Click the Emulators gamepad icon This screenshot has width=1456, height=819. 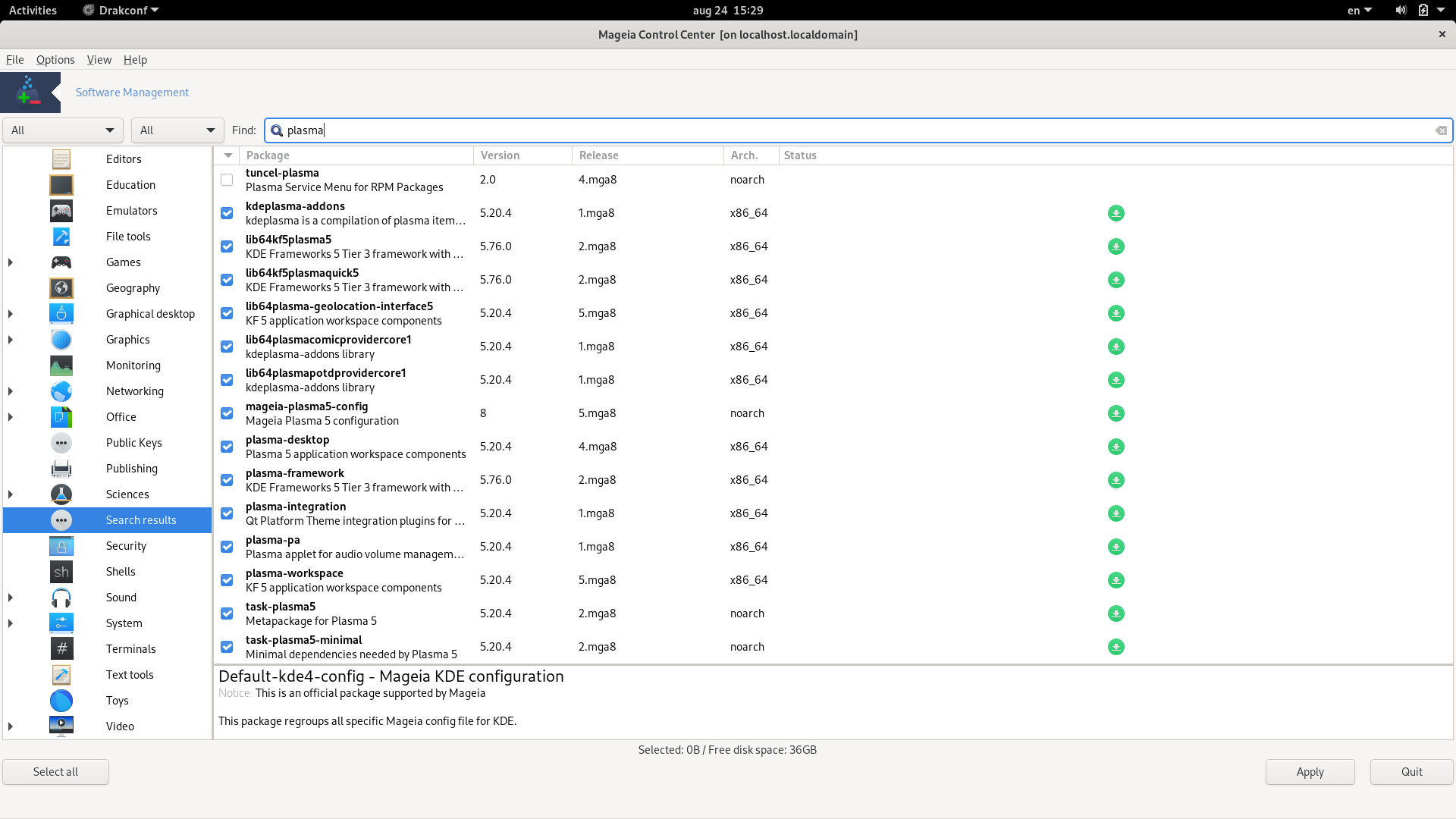coord(61,211)
